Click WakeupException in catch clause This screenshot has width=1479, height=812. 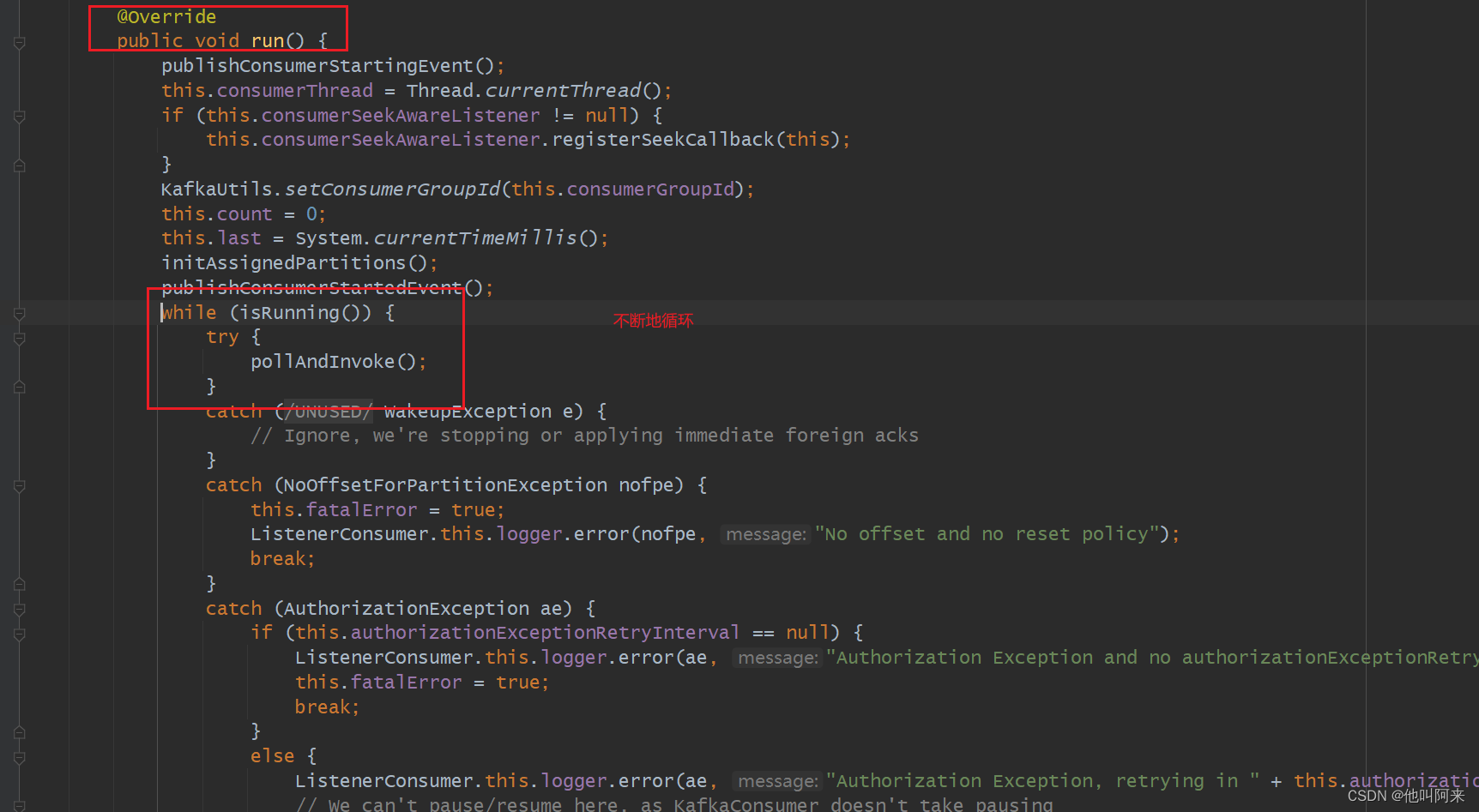coord(468,412)
